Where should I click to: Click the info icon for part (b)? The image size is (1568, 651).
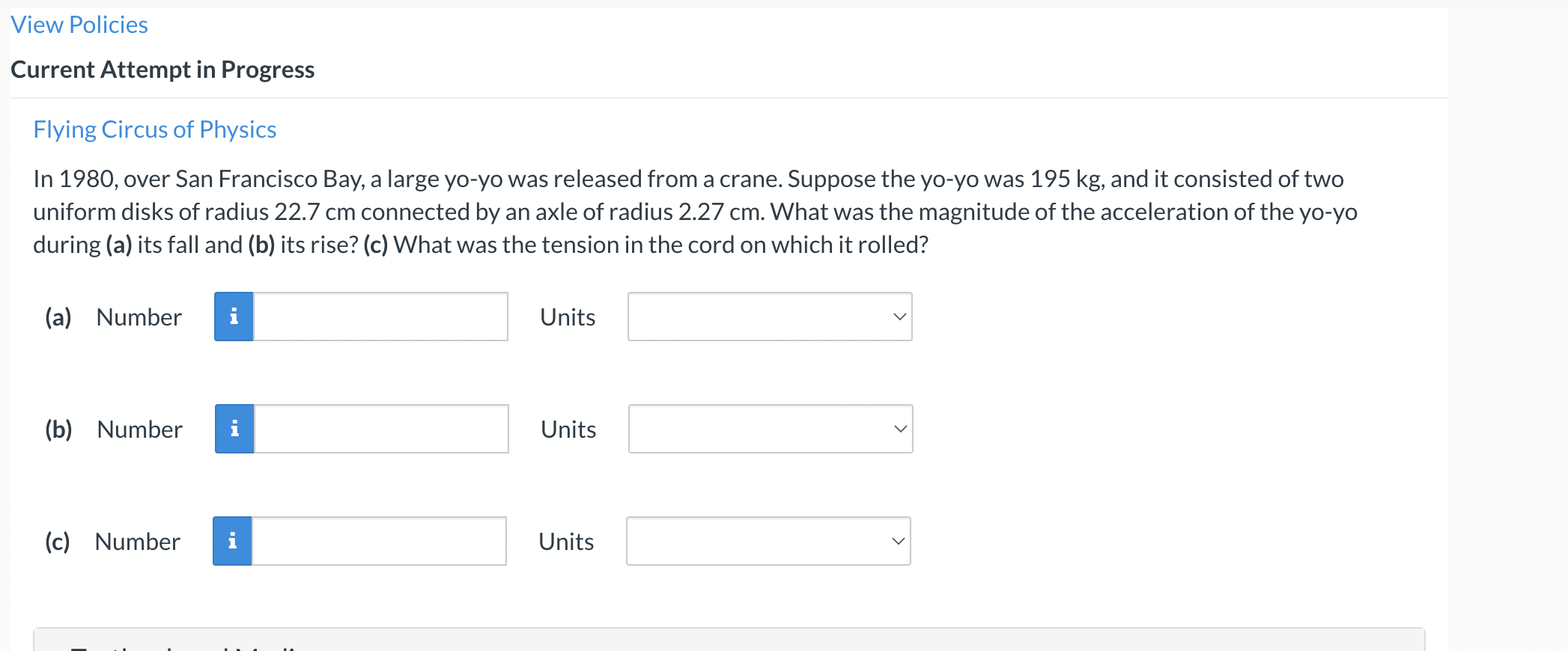pos(234,429)
